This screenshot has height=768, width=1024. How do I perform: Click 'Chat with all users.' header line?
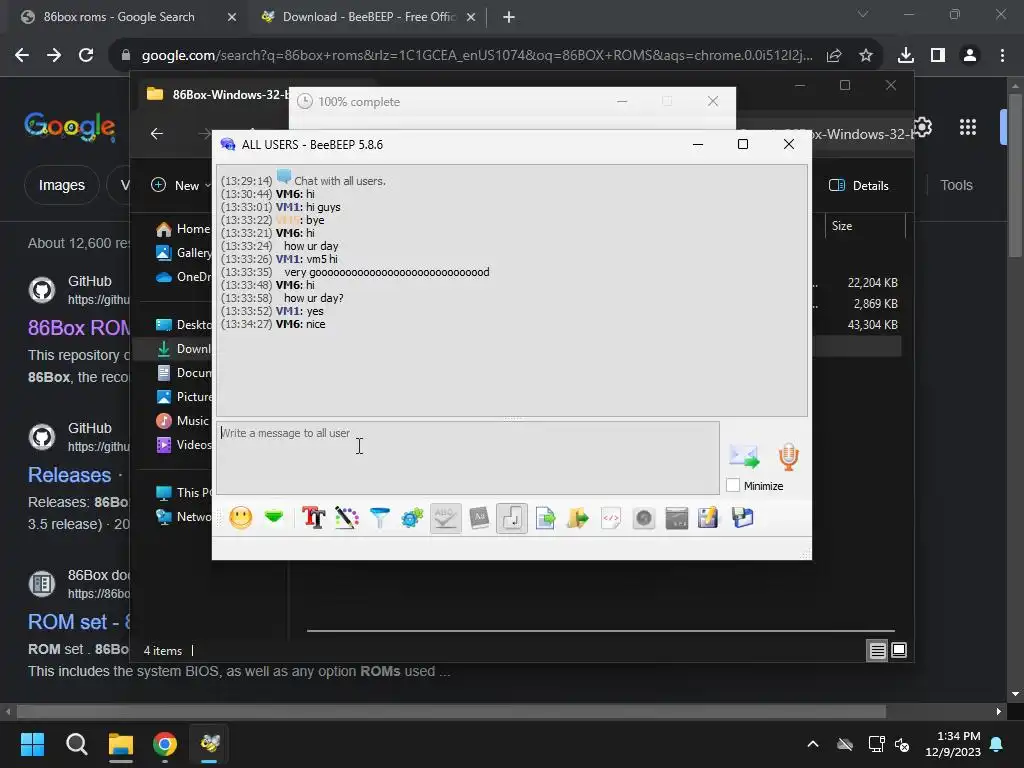[x=340, y=181]
